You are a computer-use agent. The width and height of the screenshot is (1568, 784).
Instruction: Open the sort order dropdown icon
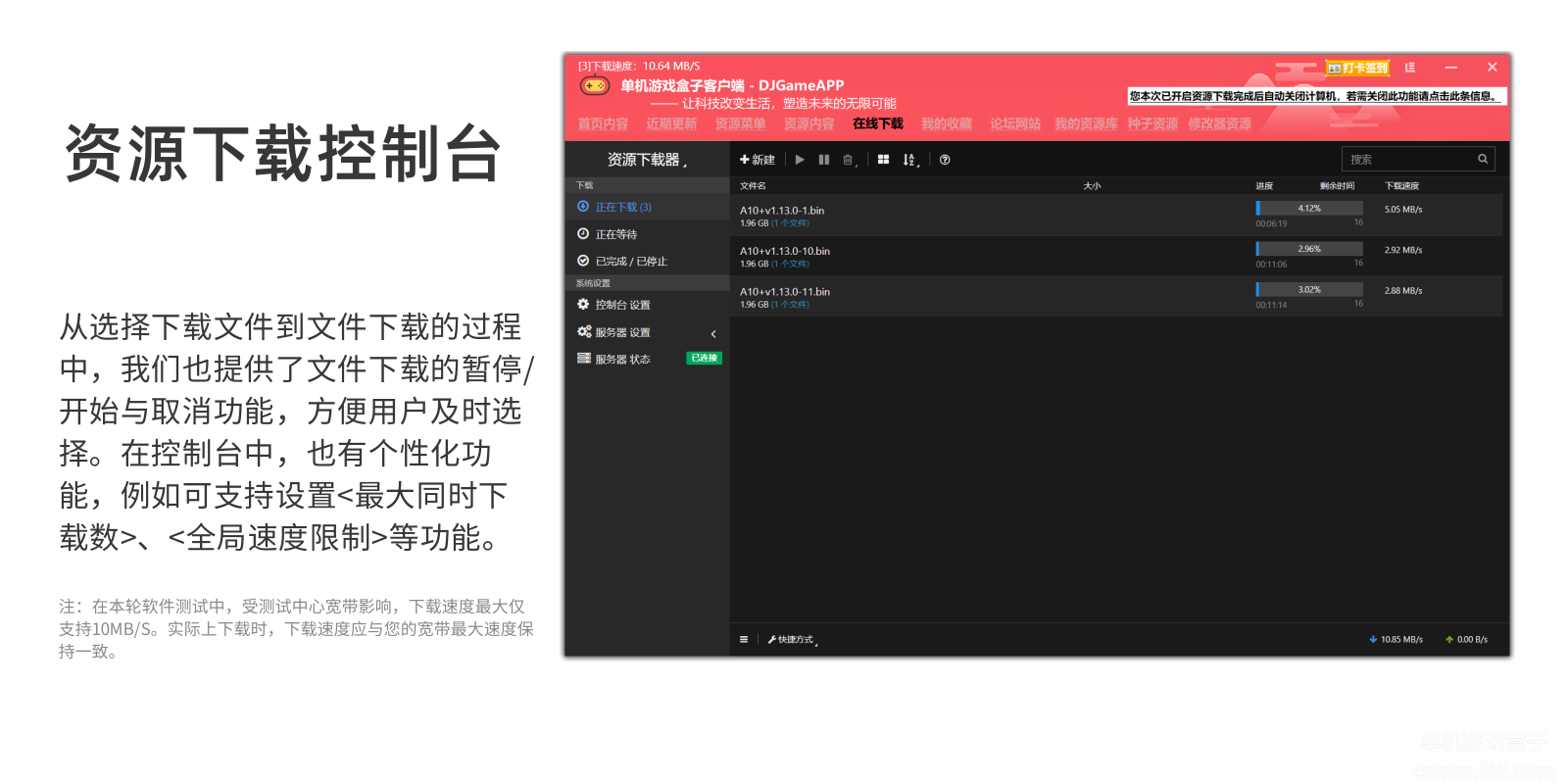(910, 160)
